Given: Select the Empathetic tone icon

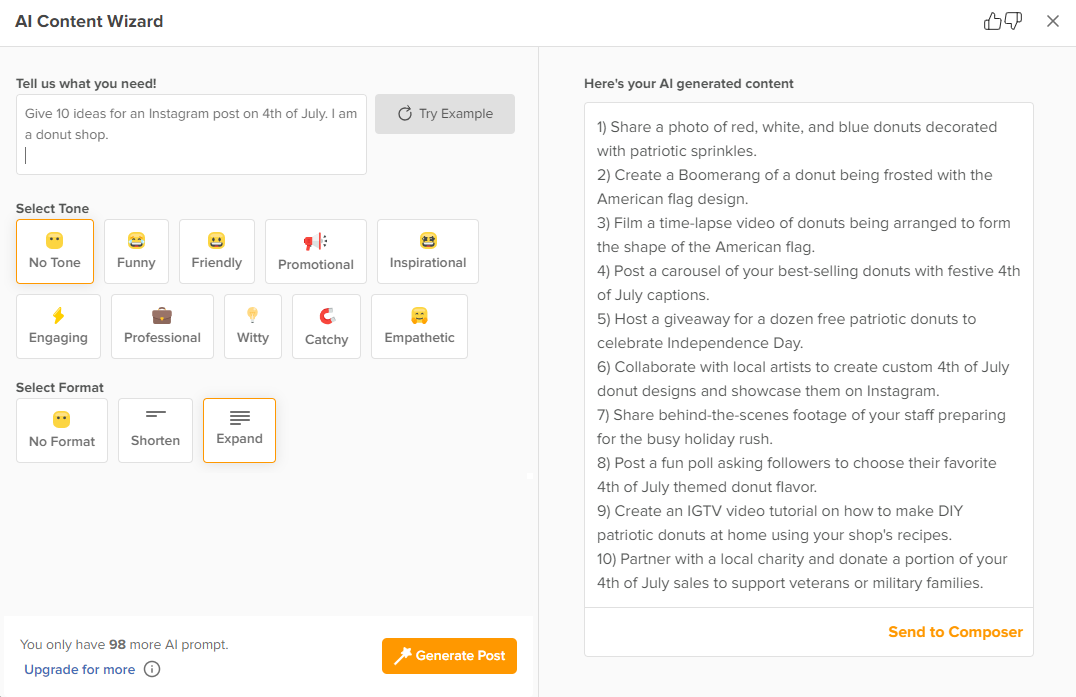Looking at the screenshot, I should (419, 315).
